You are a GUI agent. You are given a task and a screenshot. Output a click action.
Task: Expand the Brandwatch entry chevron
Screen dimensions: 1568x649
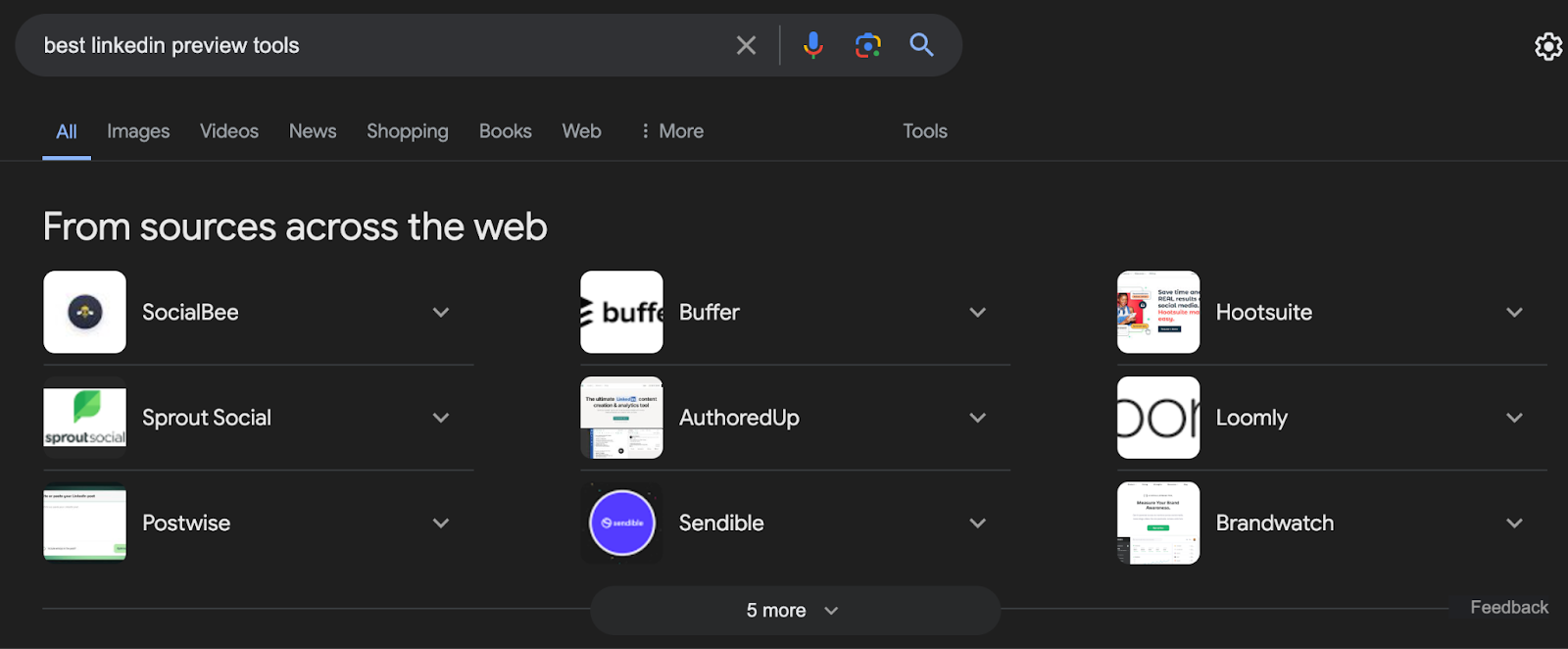pyautogui.click(x=1514, y=524)
